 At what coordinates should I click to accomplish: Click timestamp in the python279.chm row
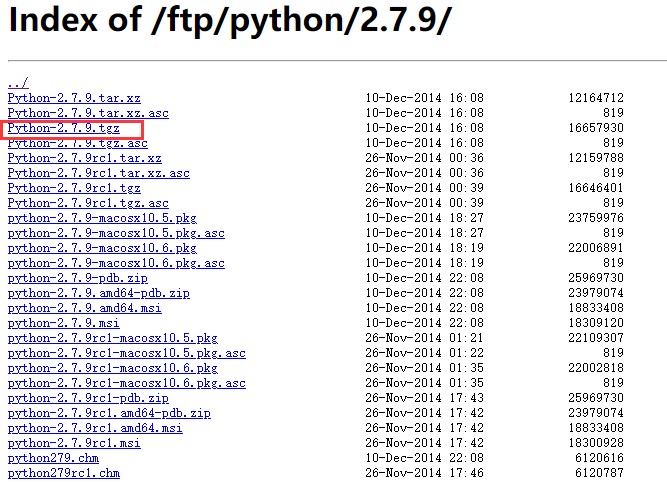pos(425,458)
